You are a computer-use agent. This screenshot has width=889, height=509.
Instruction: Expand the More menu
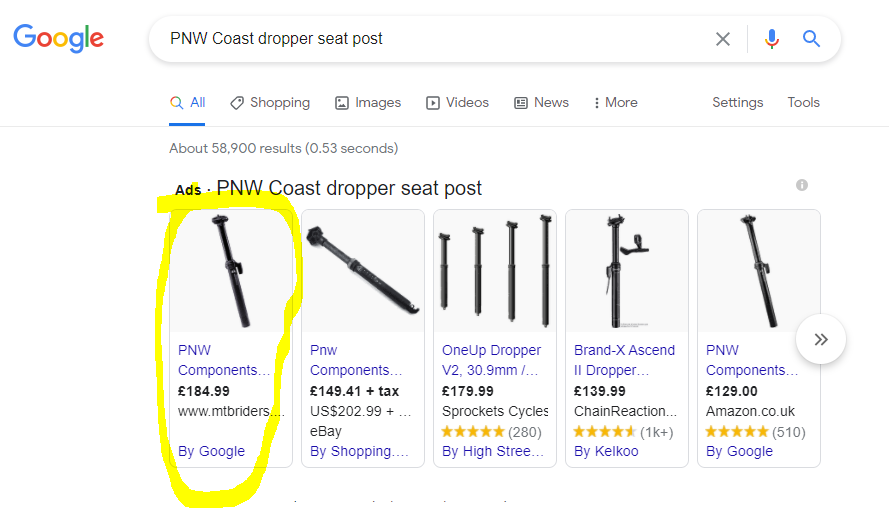click(615, 103)
